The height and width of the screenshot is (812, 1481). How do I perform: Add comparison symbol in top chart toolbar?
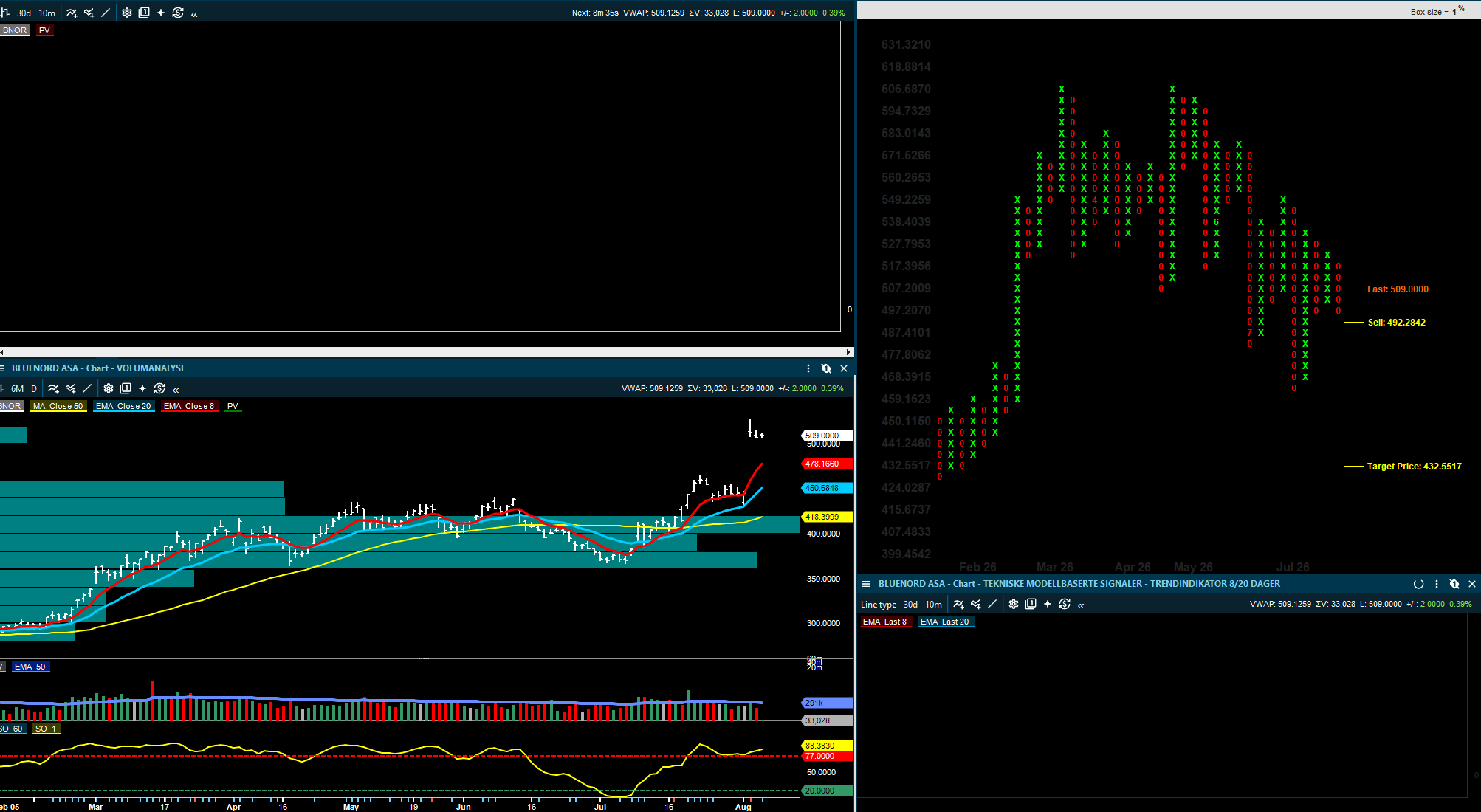click(89, 13)
